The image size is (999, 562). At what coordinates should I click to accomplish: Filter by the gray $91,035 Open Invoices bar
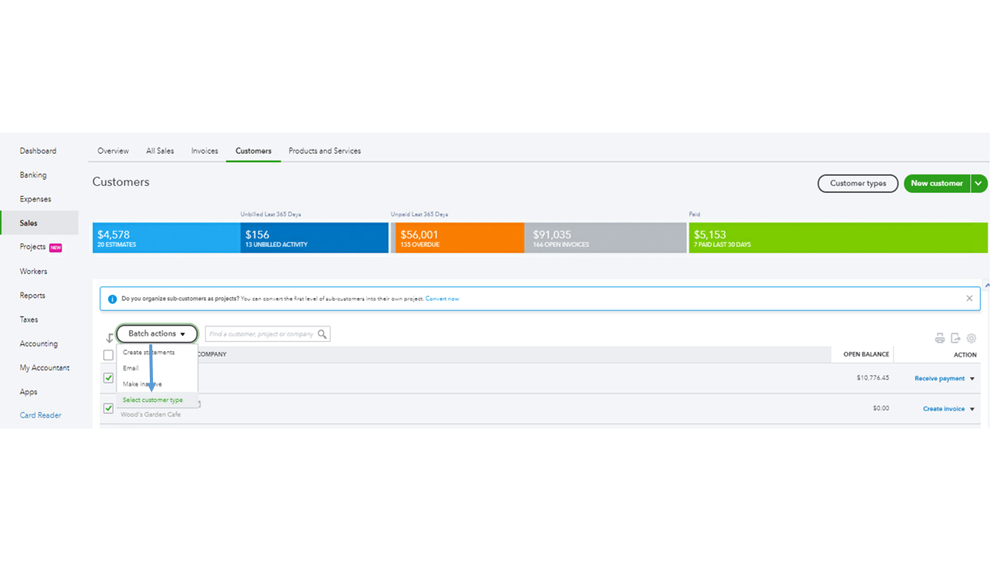[605, 238]
